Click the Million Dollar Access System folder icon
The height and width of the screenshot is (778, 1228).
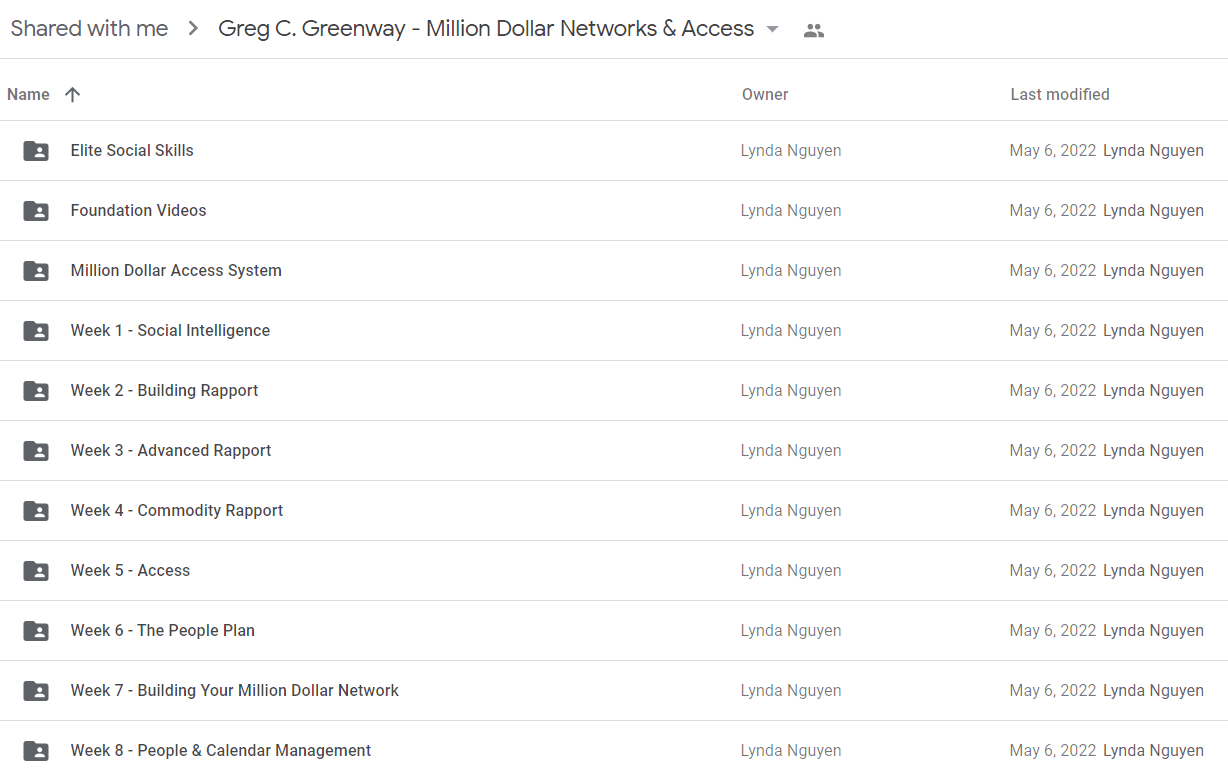36,271
